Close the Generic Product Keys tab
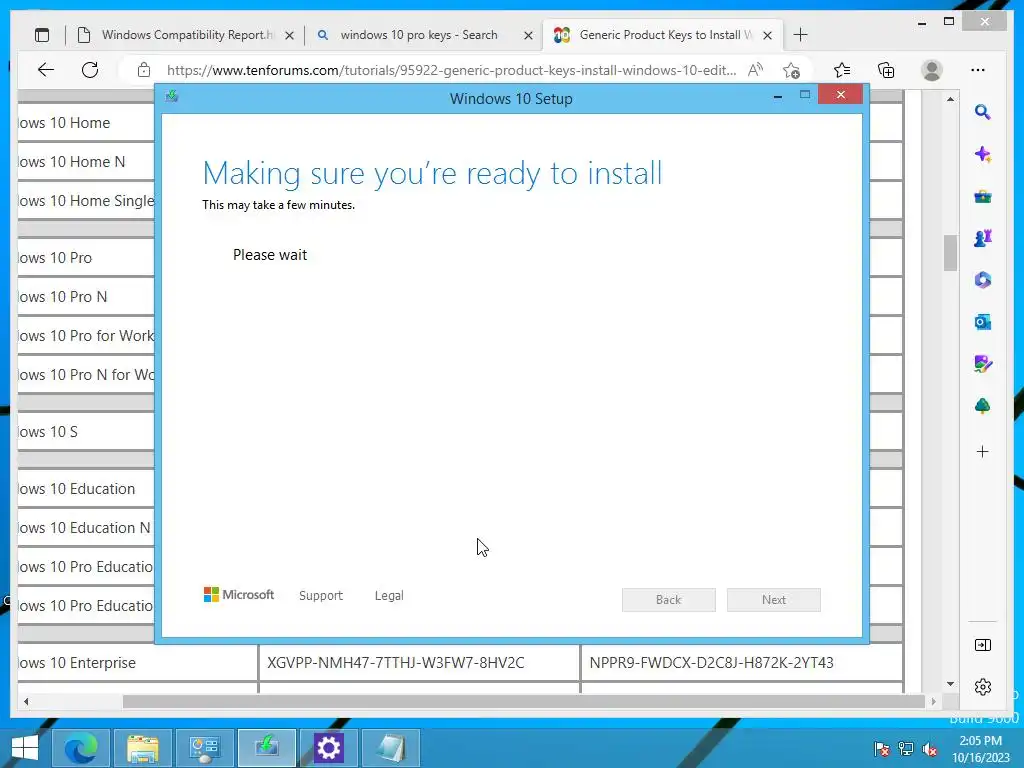The width and height of the screenshot is (1024, 768). tap(768, 35)
